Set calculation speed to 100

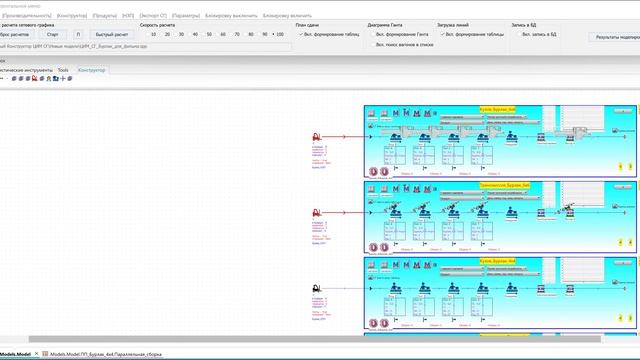278,35
